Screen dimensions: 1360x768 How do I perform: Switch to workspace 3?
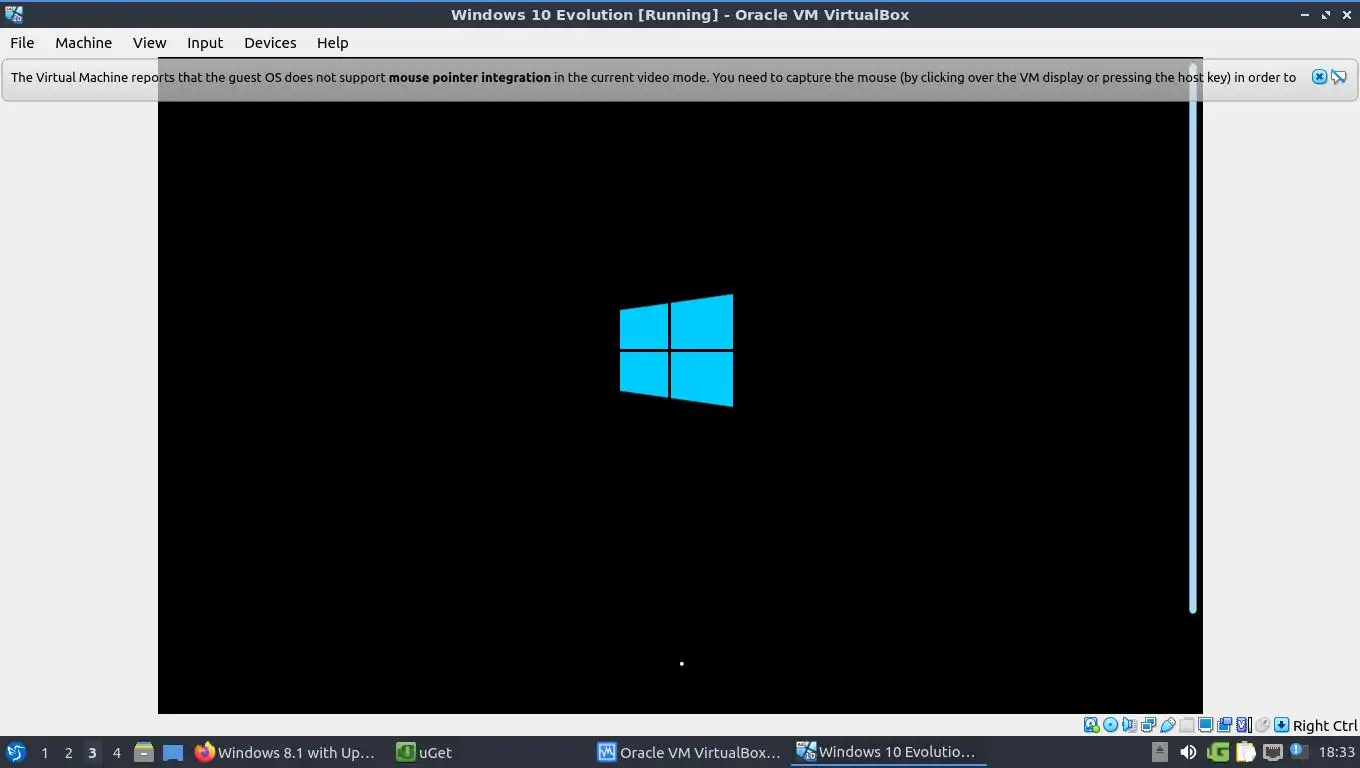tap(92, 752)
